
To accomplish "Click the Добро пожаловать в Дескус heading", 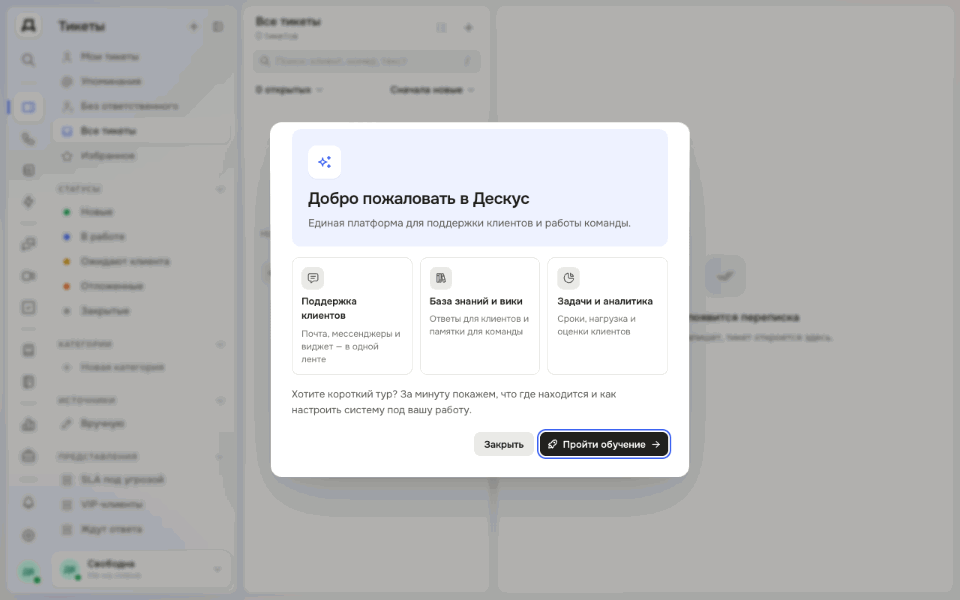I will point(418,198).
